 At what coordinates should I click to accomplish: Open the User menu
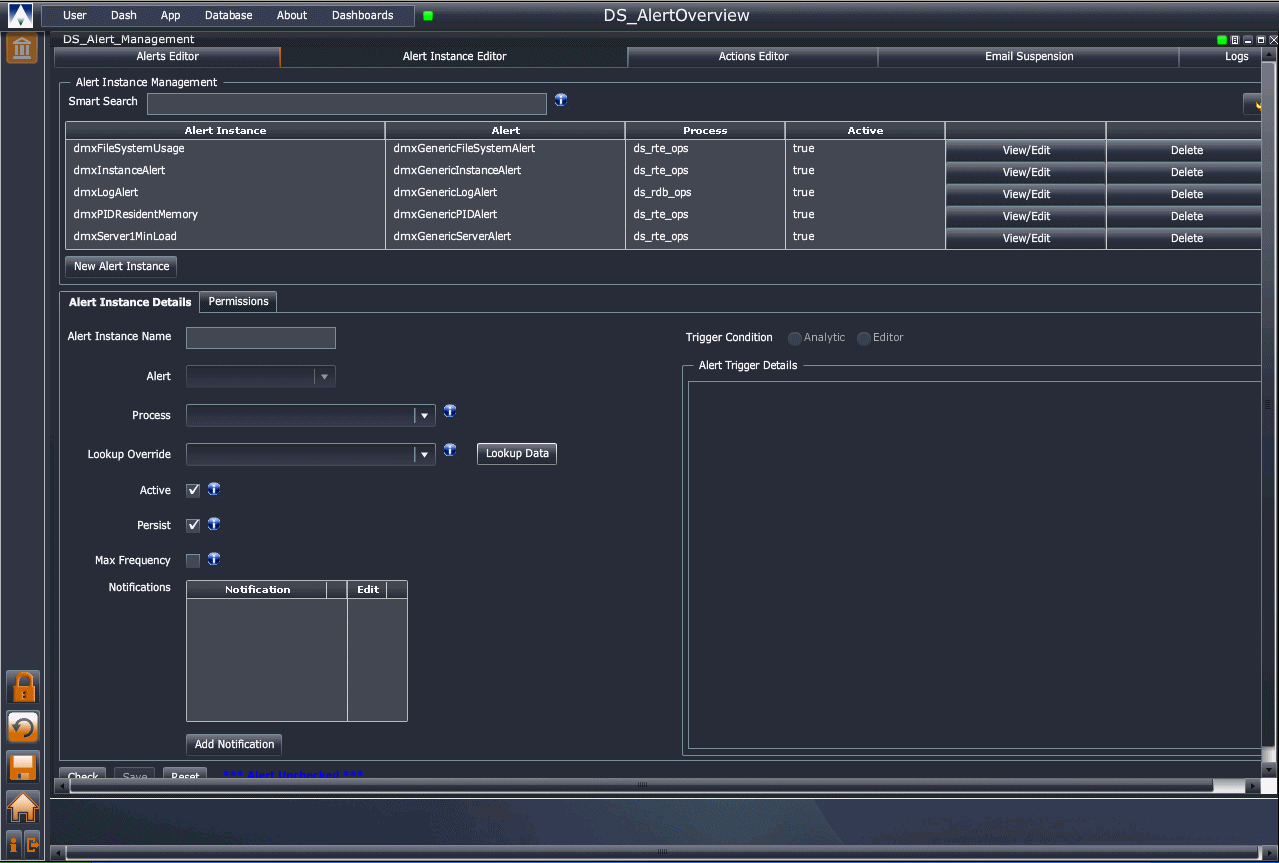point(75,15)
